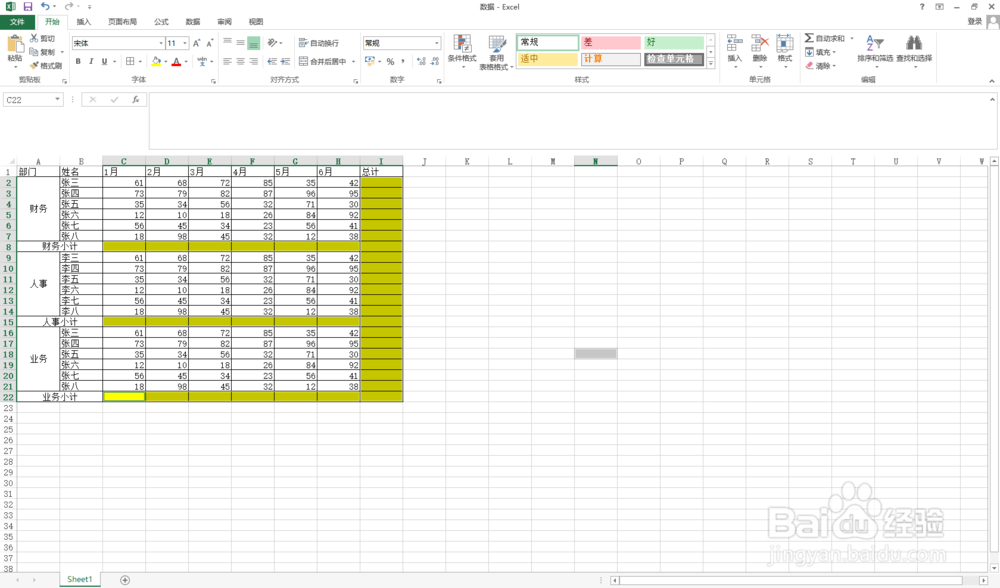Increase font size with the large A
The width and height of the screenshot is (1000, 588).
[x=196, y=43]
